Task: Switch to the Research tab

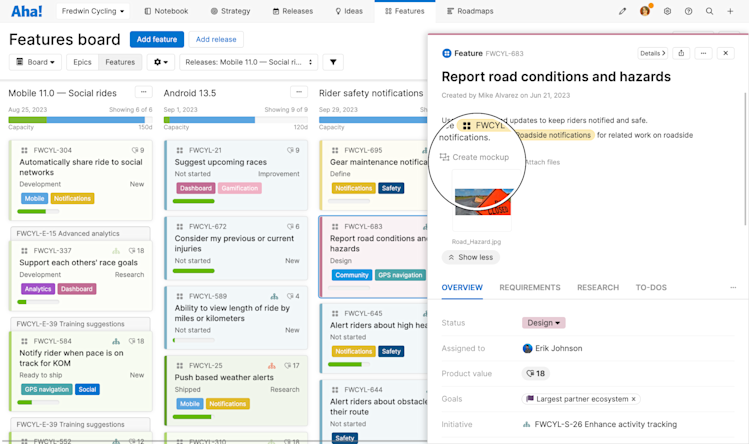Action: point(598,287)
